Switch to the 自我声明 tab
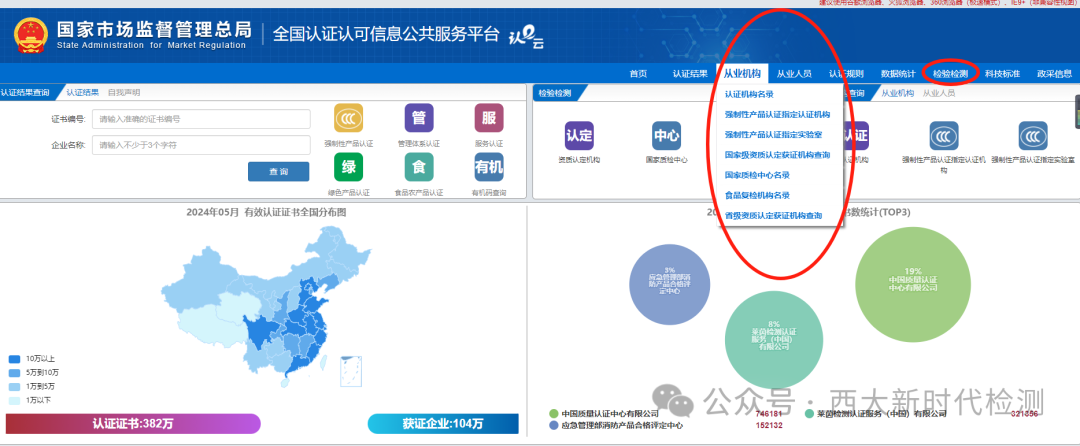This screenshot has height=446, width=1080. pyautogui.click(x=123, y=92)
